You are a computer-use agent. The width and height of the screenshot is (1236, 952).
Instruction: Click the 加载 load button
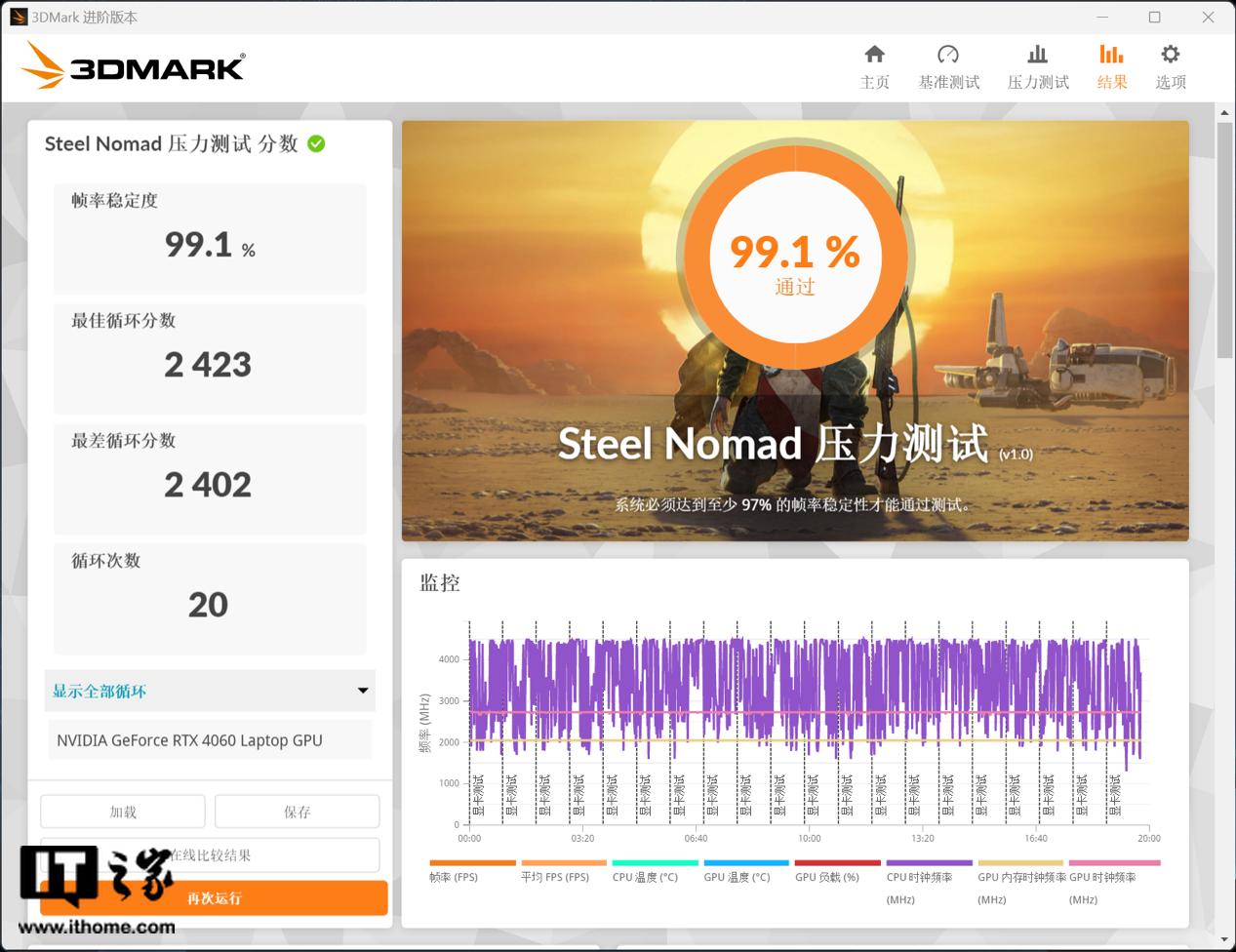click(x=123, y=812)
